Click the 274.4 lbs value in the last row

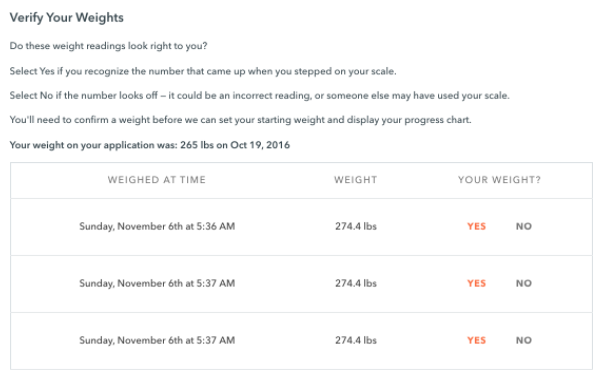(356, 340)
